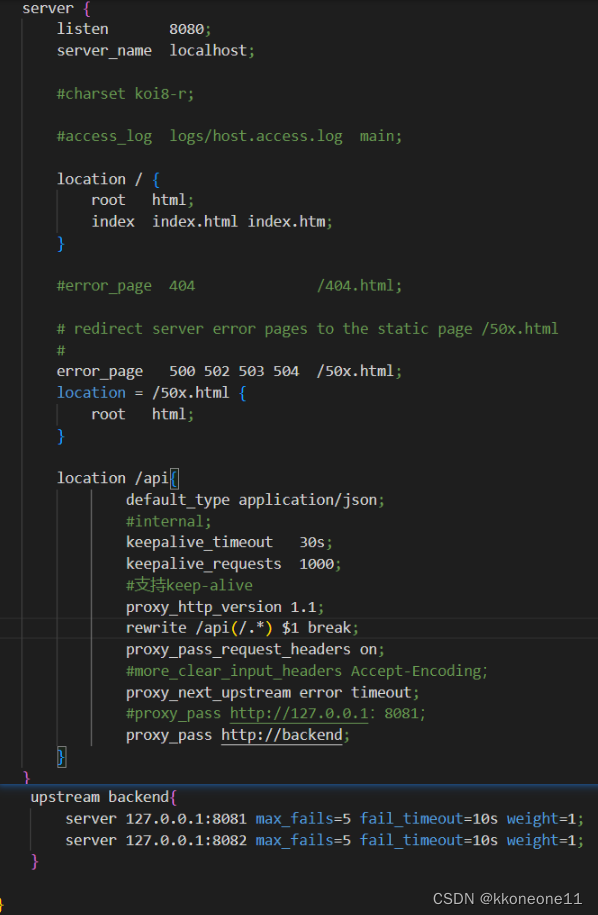Click 'default_type application/json;' line

(x=256, y=500)
